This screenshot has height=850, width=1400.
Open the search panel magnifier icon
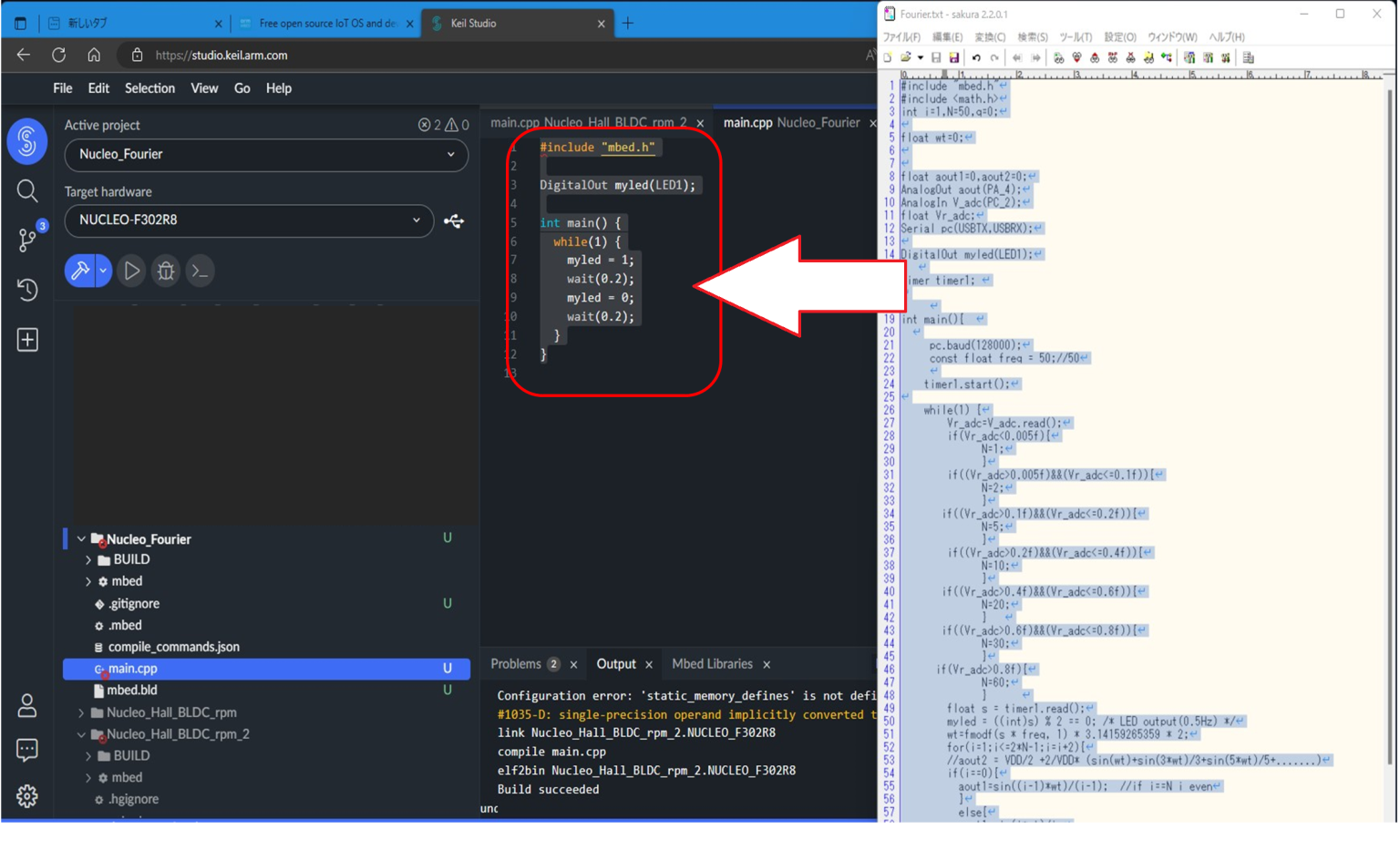tap(27, 191)
